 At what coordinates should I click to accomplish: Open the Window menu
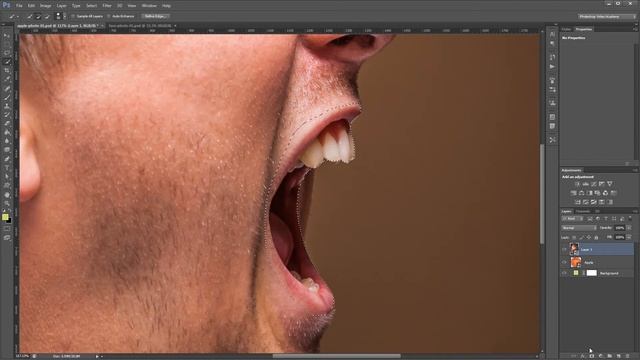coord(149,6)
